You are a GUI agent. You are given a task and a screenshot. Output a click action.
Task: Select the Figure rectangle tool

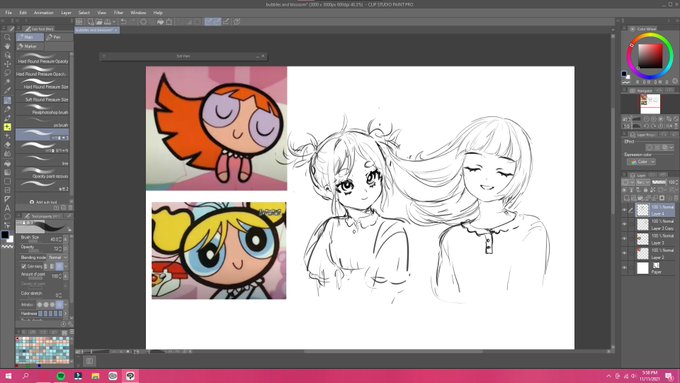pos(7,181)
